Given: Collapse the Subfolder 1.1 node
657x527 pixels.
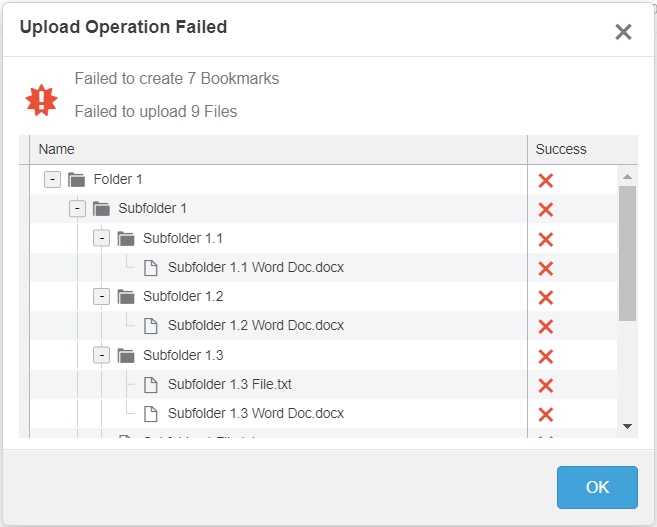Looking at the screenshot, I should [x=102, y=238].
